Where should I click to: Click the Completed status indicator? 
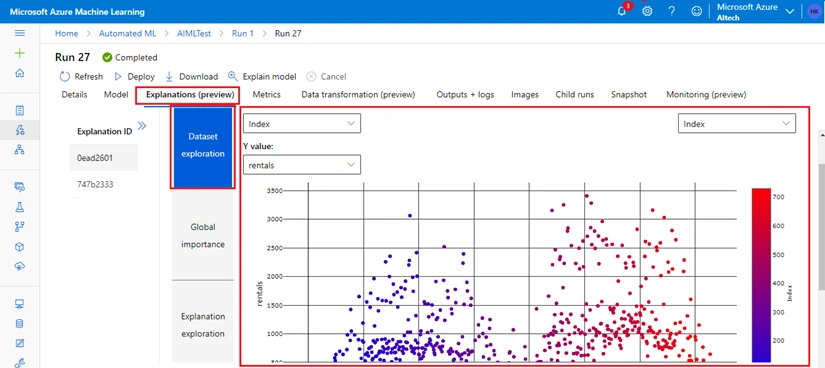(x=130, y=57)
